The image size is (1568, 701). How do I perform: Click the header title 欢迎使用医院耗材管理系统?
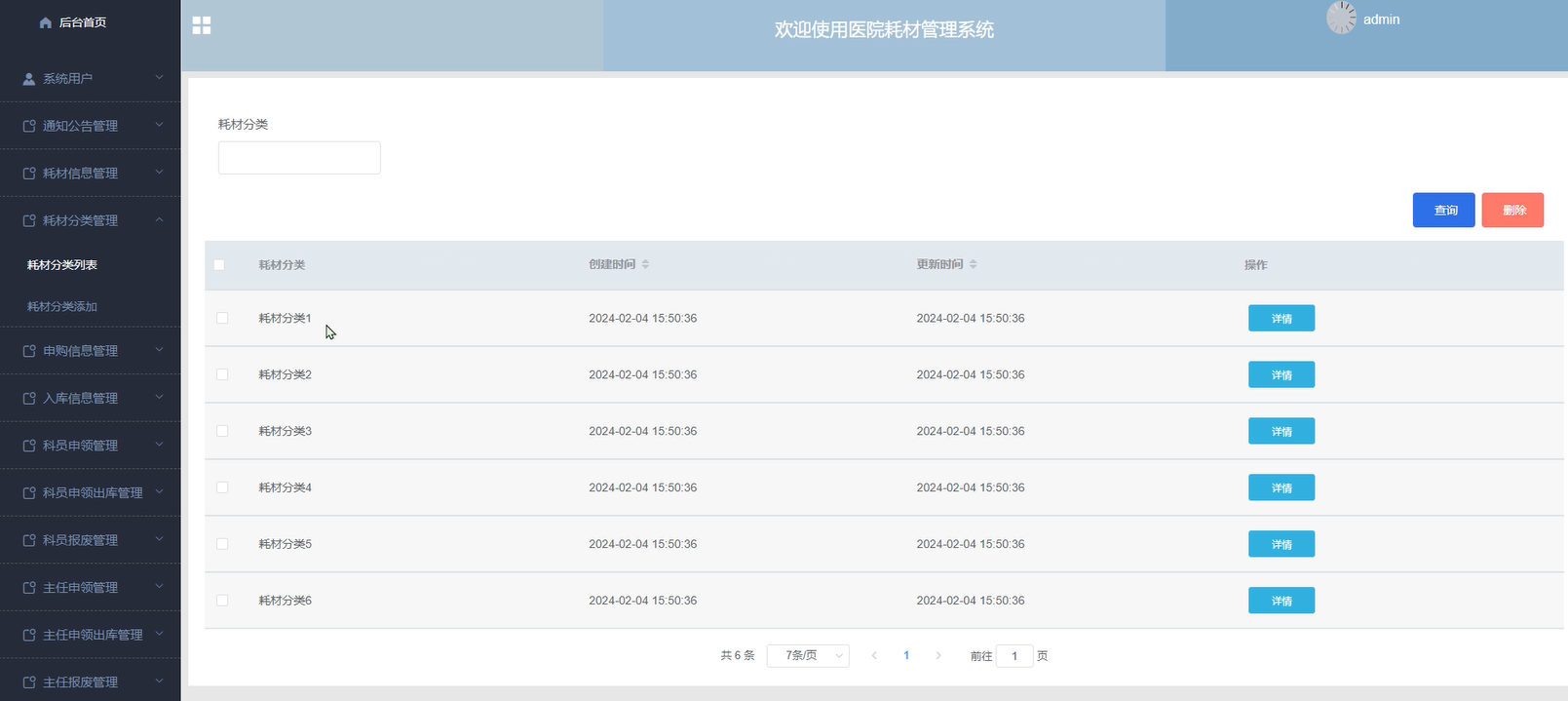[x=884, y=30]
